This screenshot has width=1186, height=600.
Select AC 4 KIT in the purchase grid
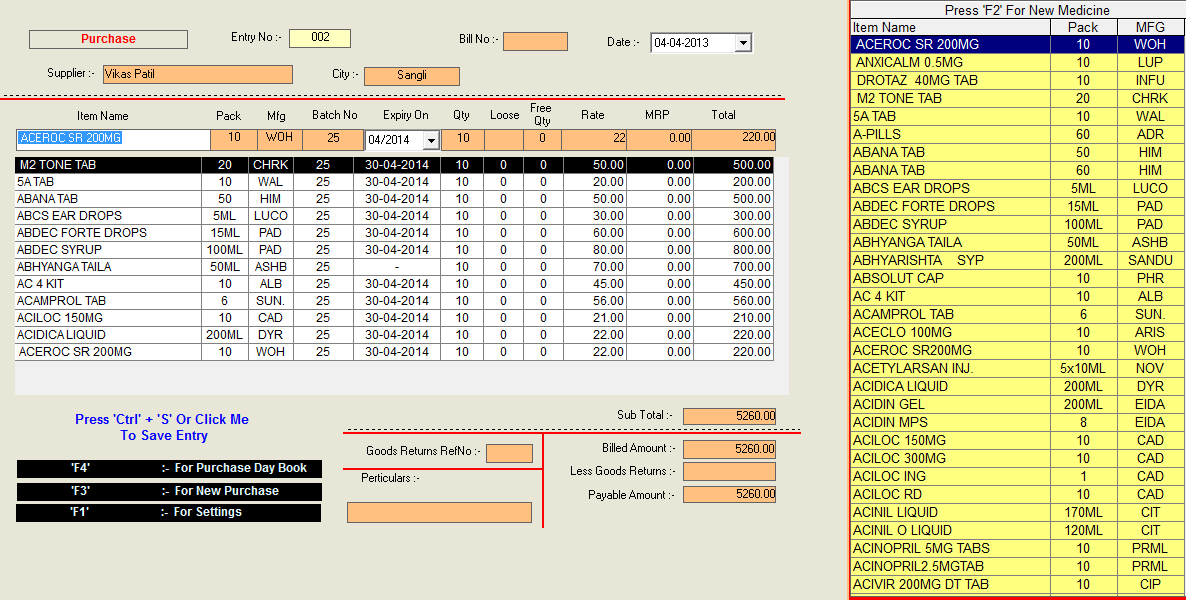click(394, 284)
